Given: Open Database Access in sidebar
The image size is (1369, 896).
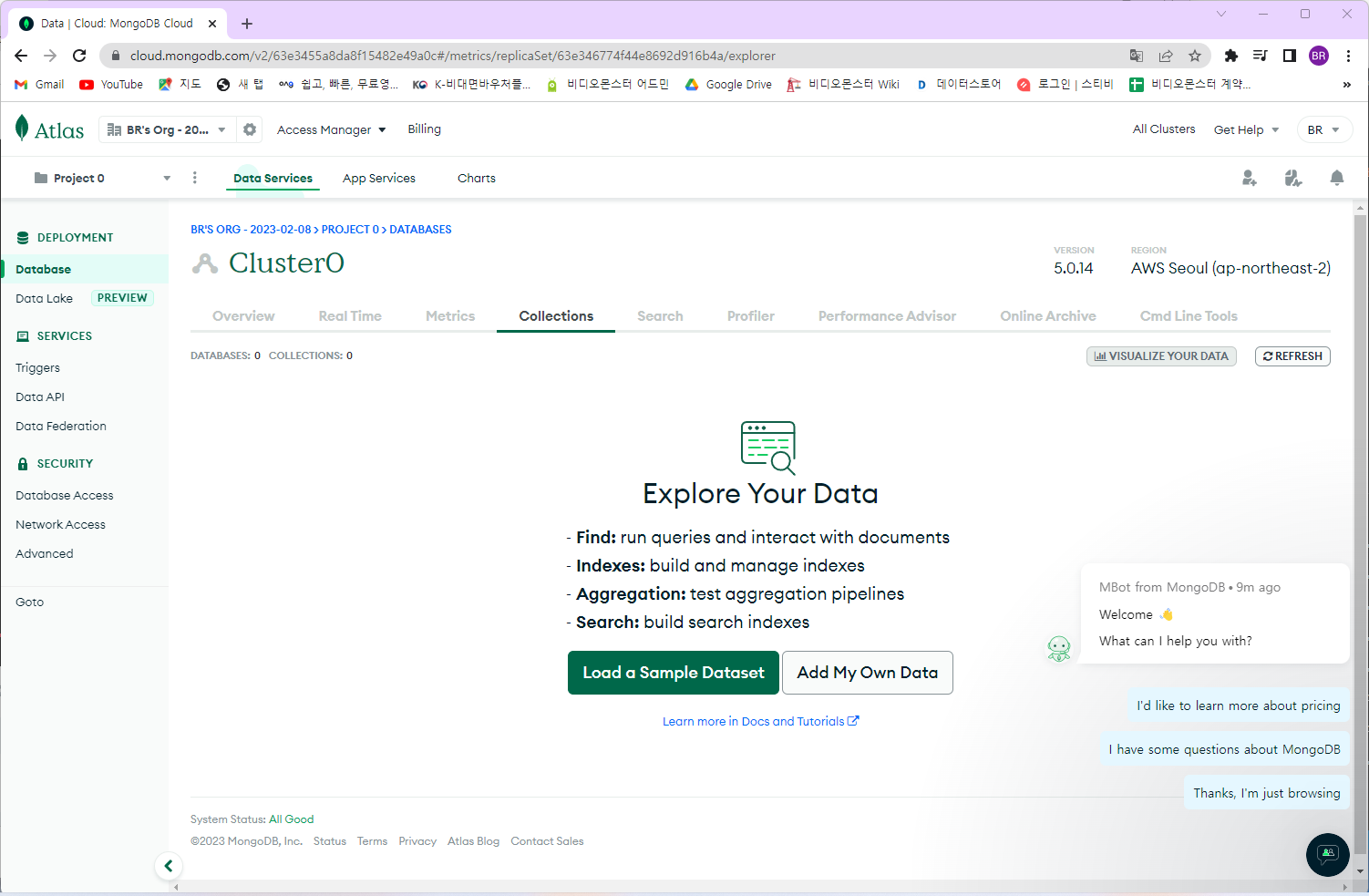Looking at the screenshot, I should 65,496.
